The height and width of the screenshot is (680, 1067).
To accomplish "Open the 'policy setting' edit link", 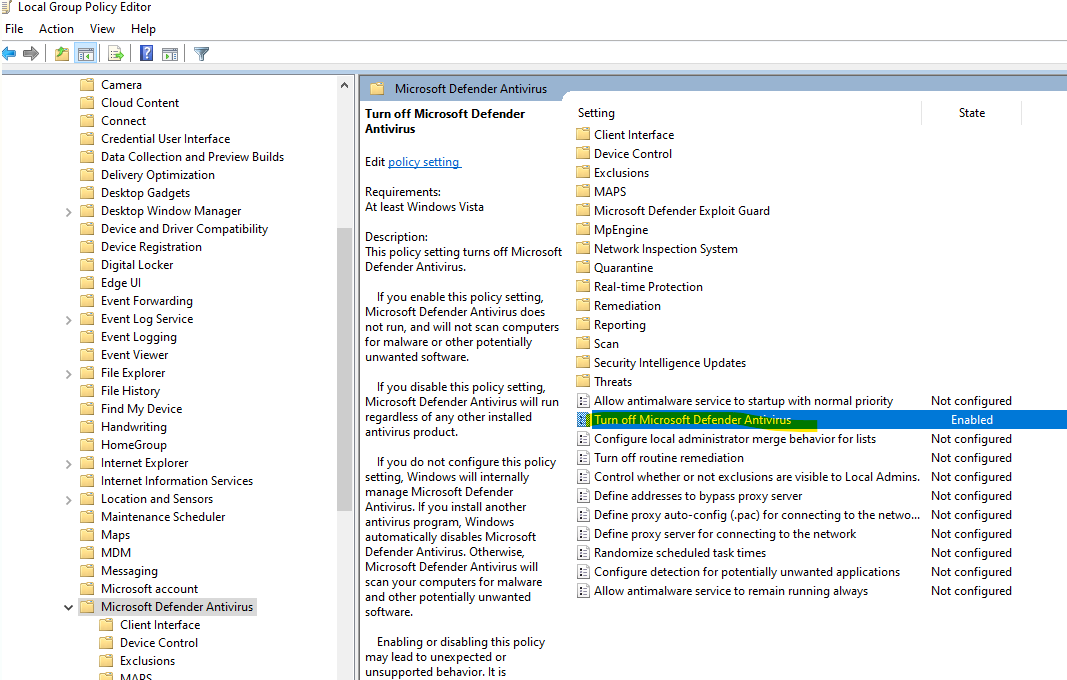I will point(424,162).
